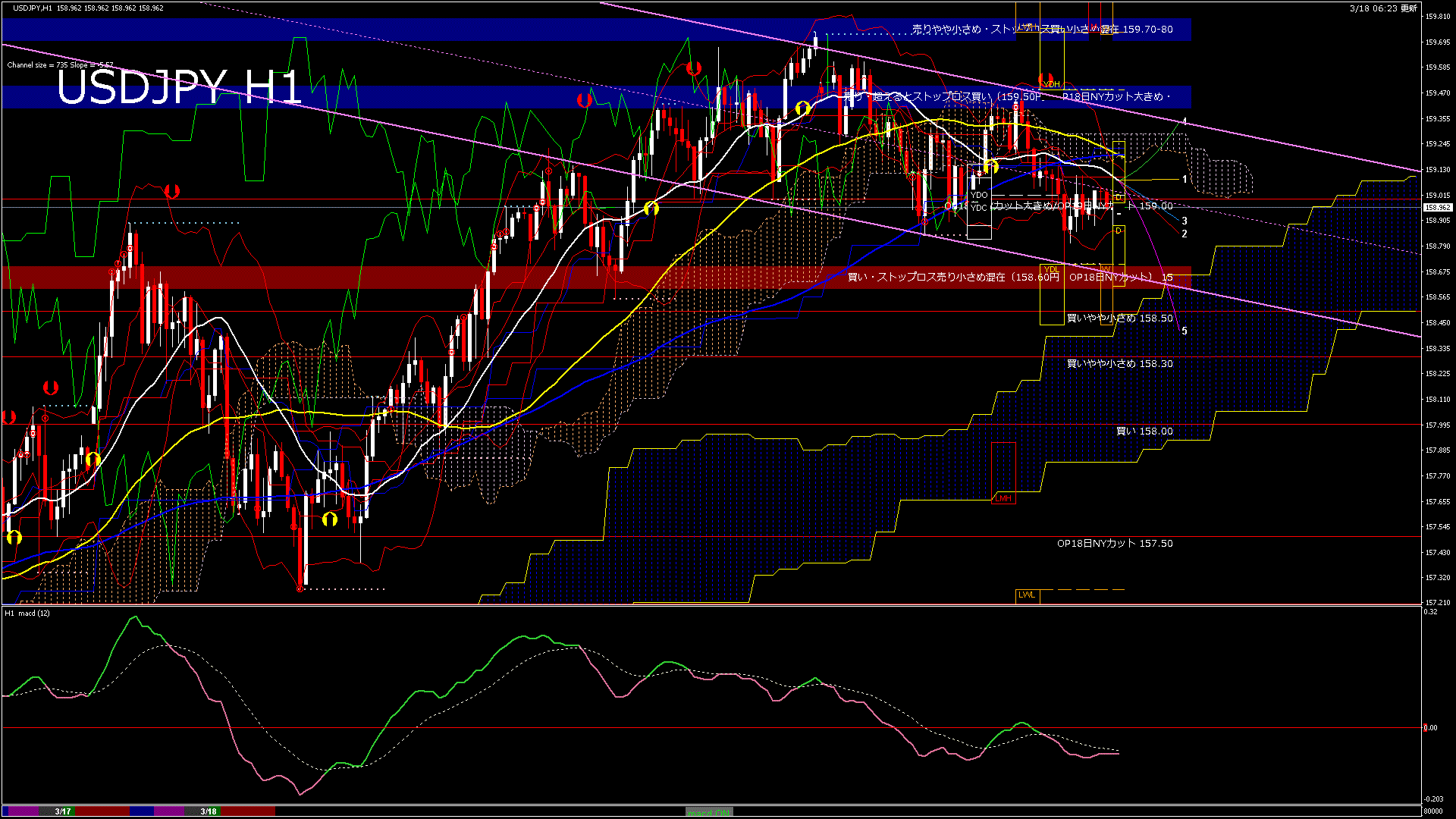
Task: Toggle the macd ON button
Action: pyautogui.click(x=709, y=812)
